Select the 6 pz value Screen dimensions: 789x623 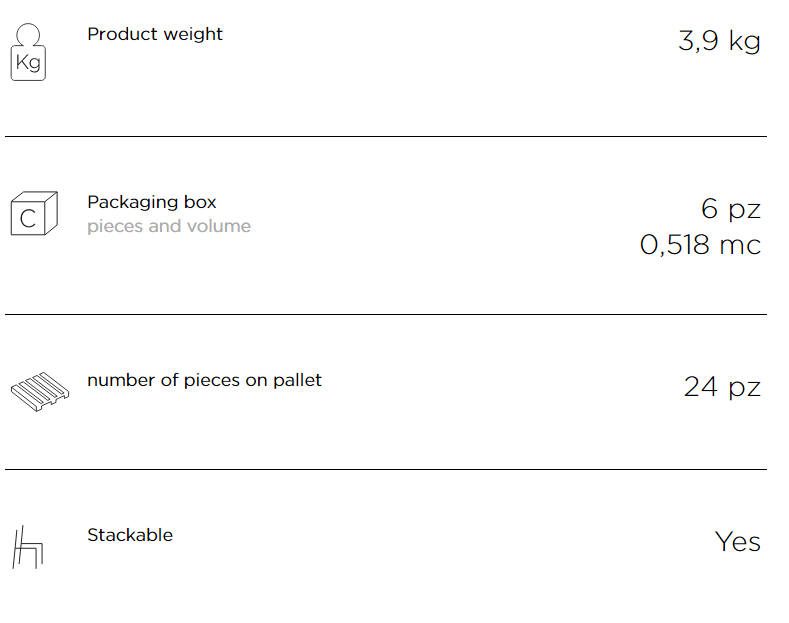tap(731, 209)
